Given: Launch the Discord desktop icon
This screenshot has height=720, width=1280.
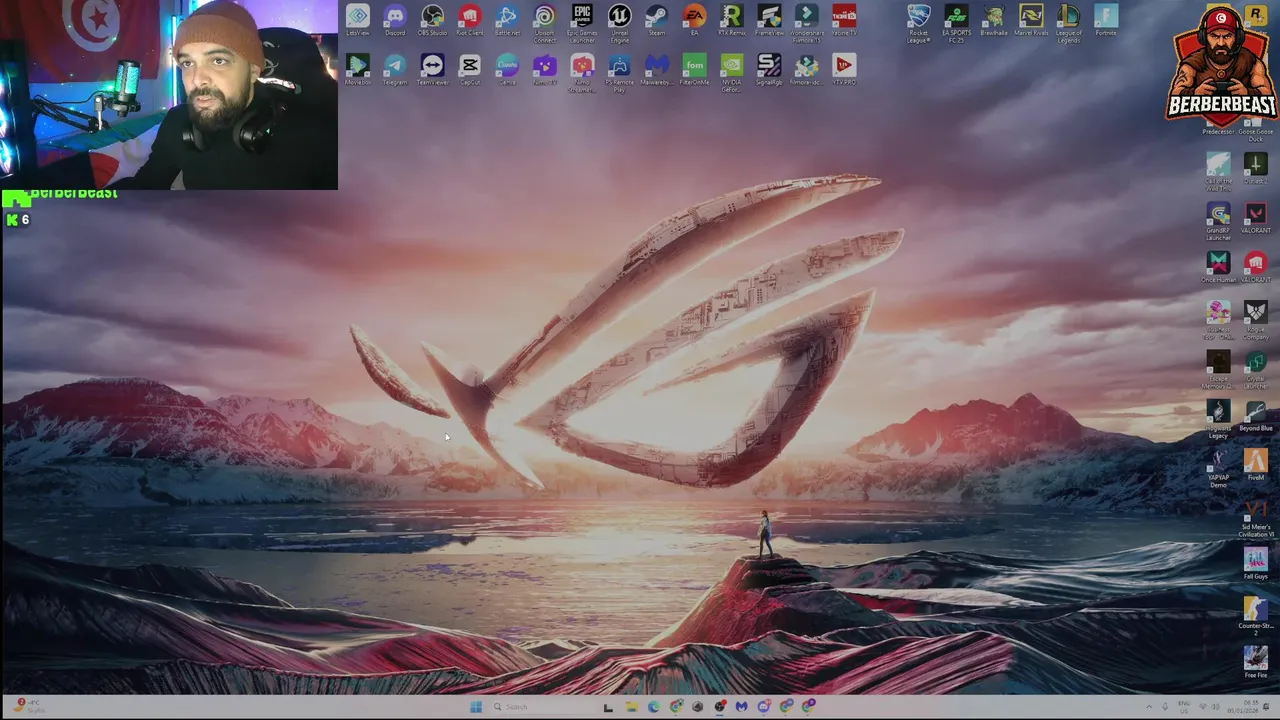Looking at the screenshot, I should tap(395, 20).
